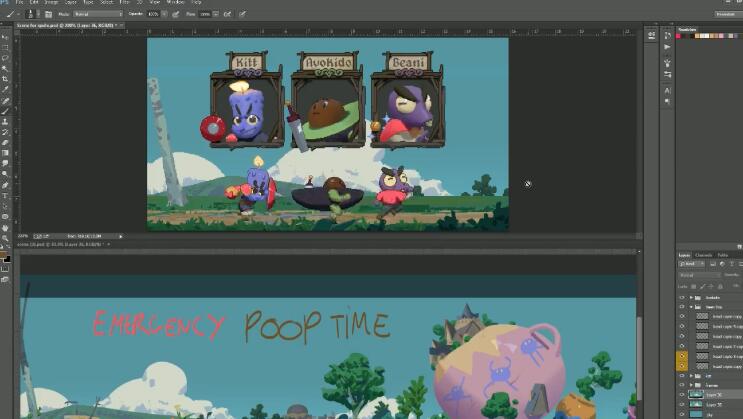
Task: Select the Dodge tool
Action: (5, 174)
